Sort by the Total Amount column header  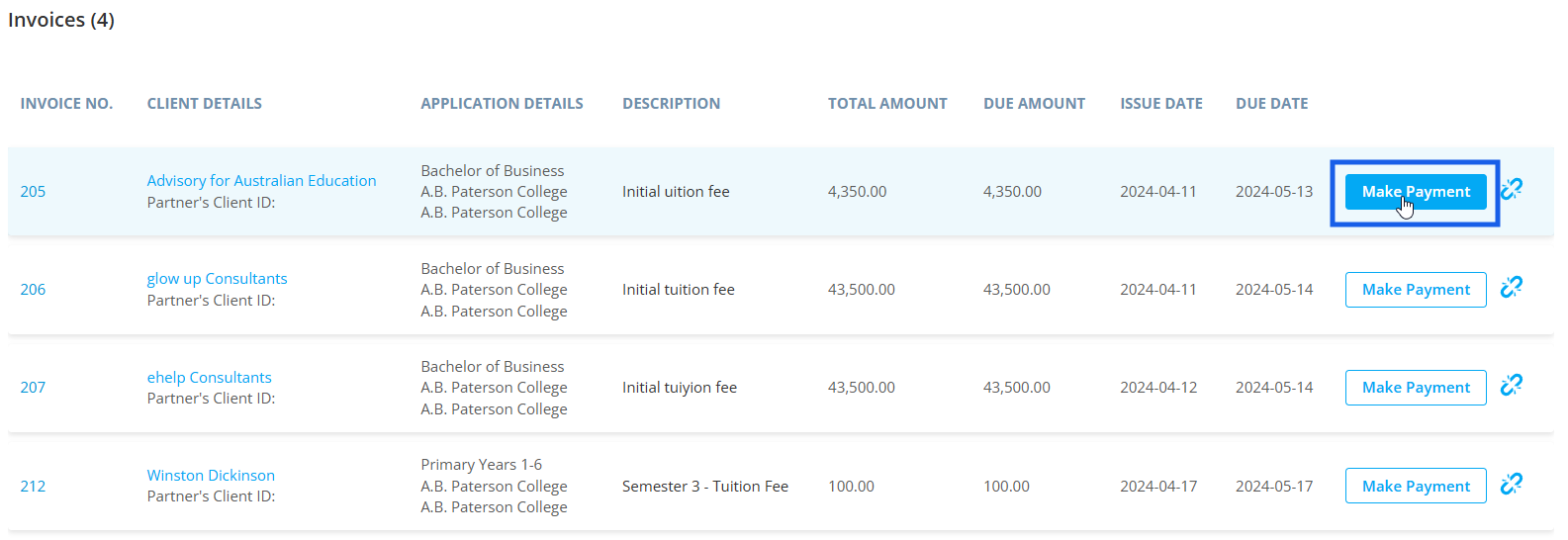[x=887, y=104]
